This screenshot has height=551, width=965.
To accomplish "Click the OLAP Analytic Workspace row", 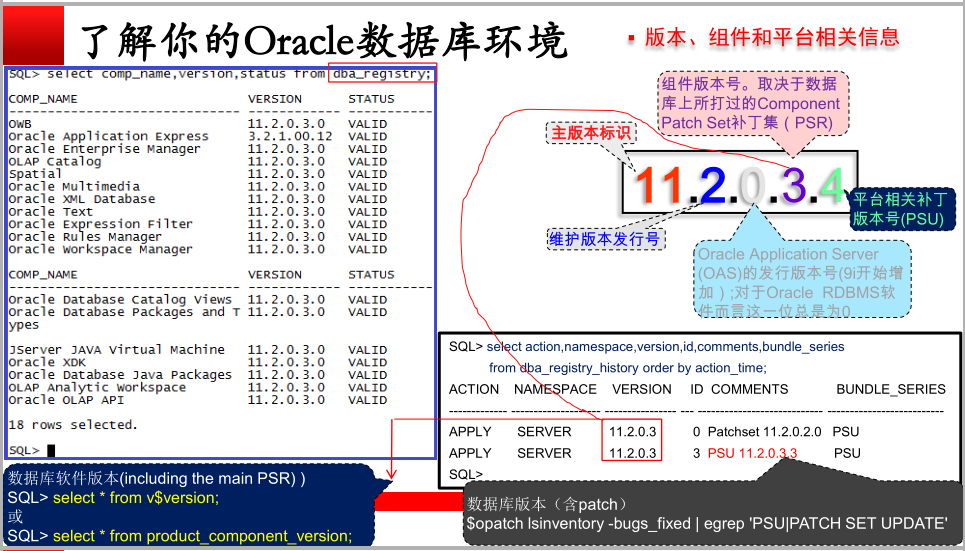I will [x=198, y=387].
